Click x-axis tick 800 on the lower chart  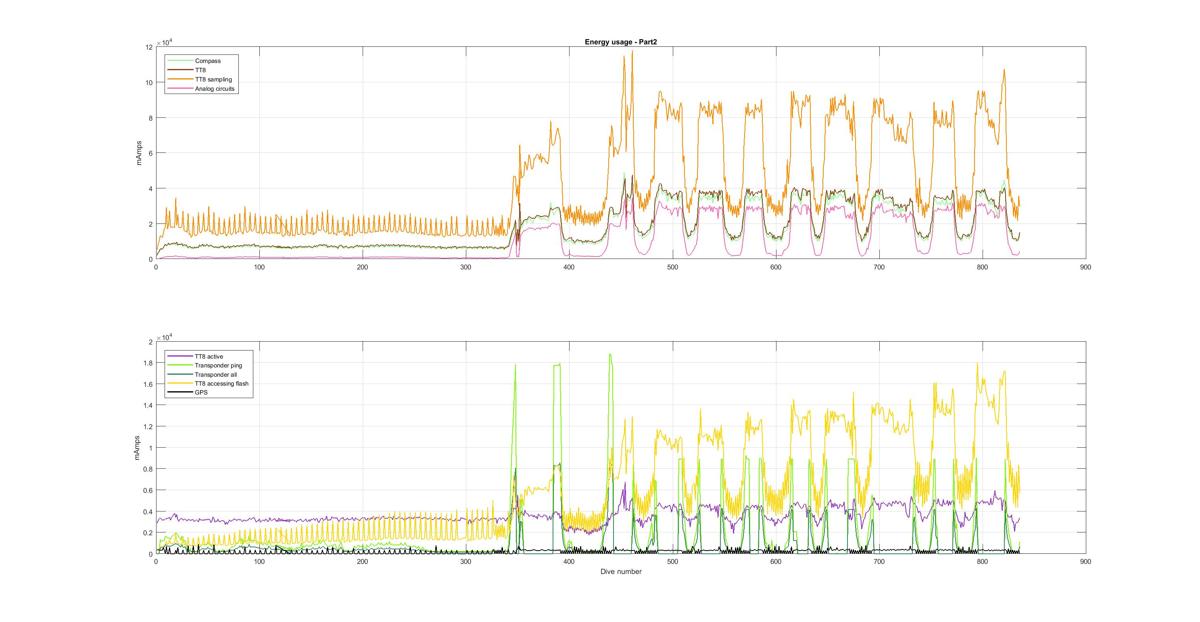click(982, 562)
